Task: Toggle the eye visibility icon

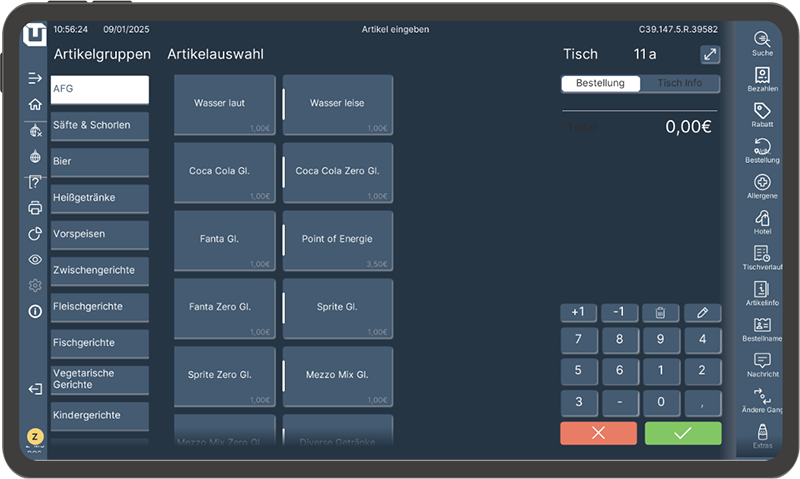Action: click(x=35, y=260)
